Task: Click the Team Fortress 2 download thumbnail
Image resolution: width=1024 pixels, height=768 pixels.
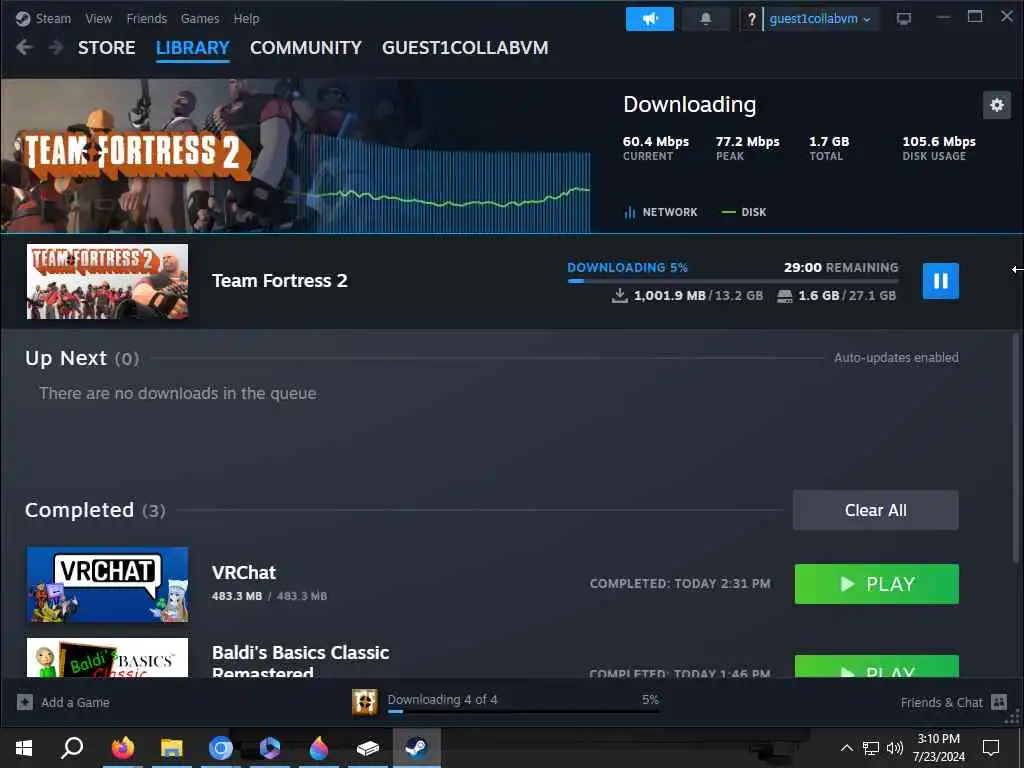Action: [108, 281]
